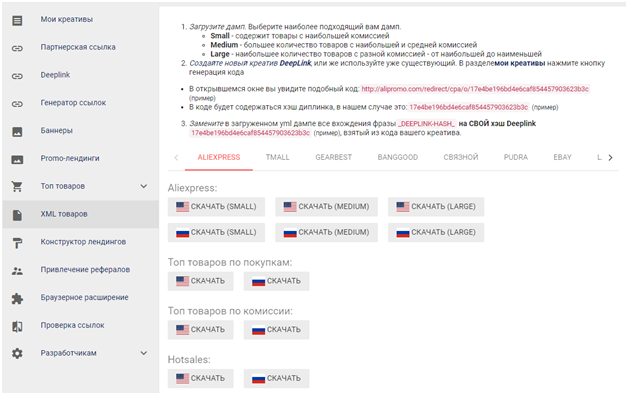
Task: Switch to the GEARBEST tab
Action: point(334,157)
